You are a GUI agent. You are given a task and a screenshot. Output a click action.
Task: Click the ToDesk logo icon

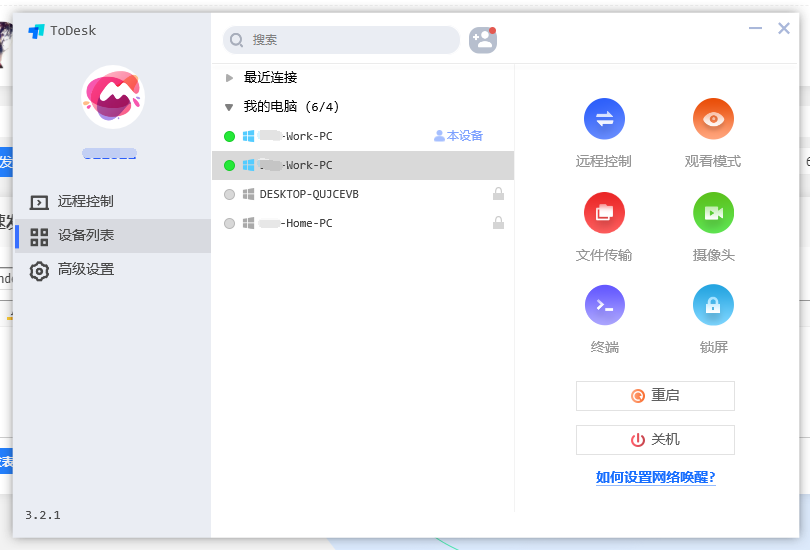tap(36, 31)
